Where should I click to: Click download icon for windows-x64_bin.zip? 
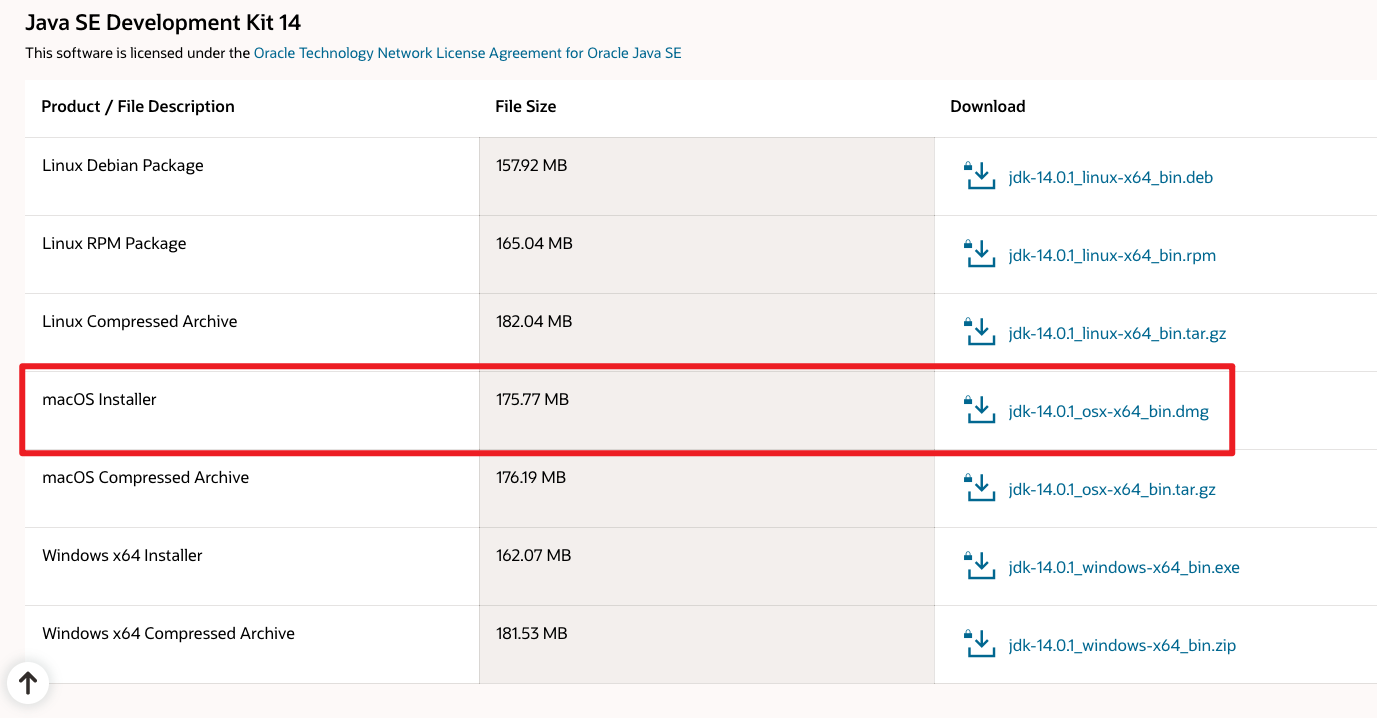(980, 643)
